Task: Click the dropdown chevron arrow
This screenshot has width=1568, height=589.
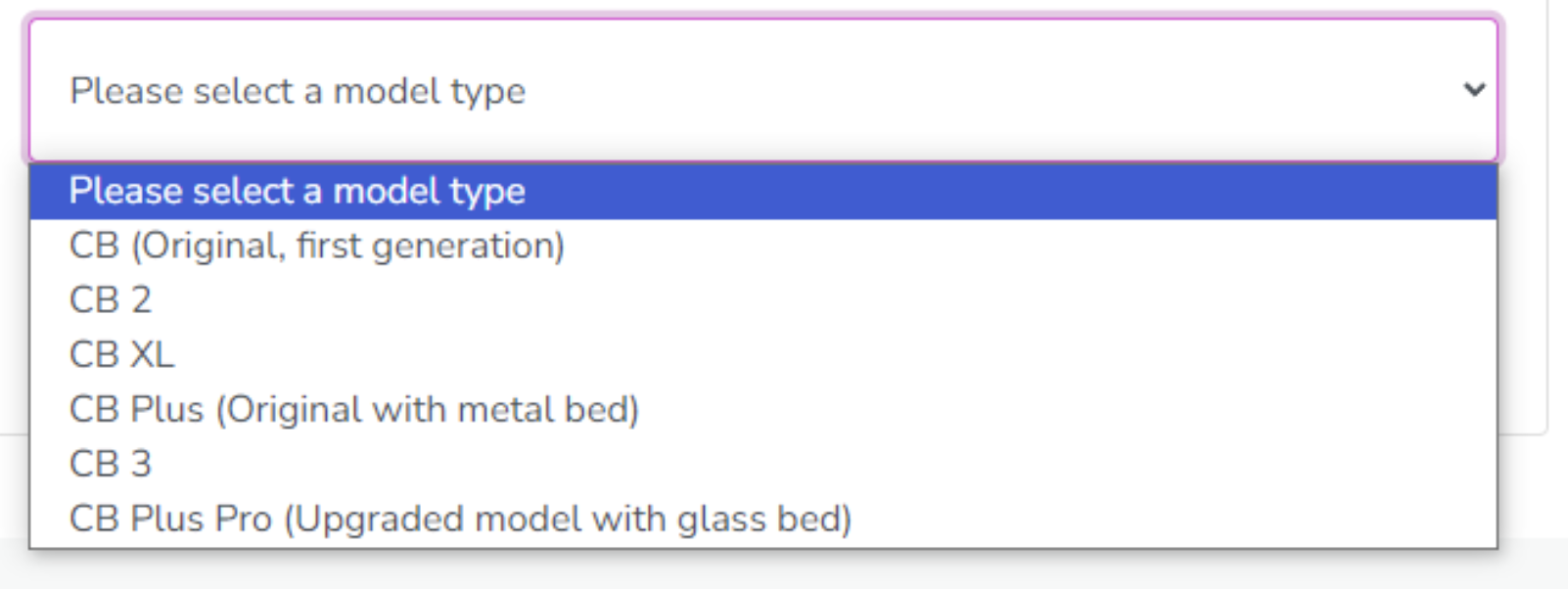Action: click(x=1474, y=90)
